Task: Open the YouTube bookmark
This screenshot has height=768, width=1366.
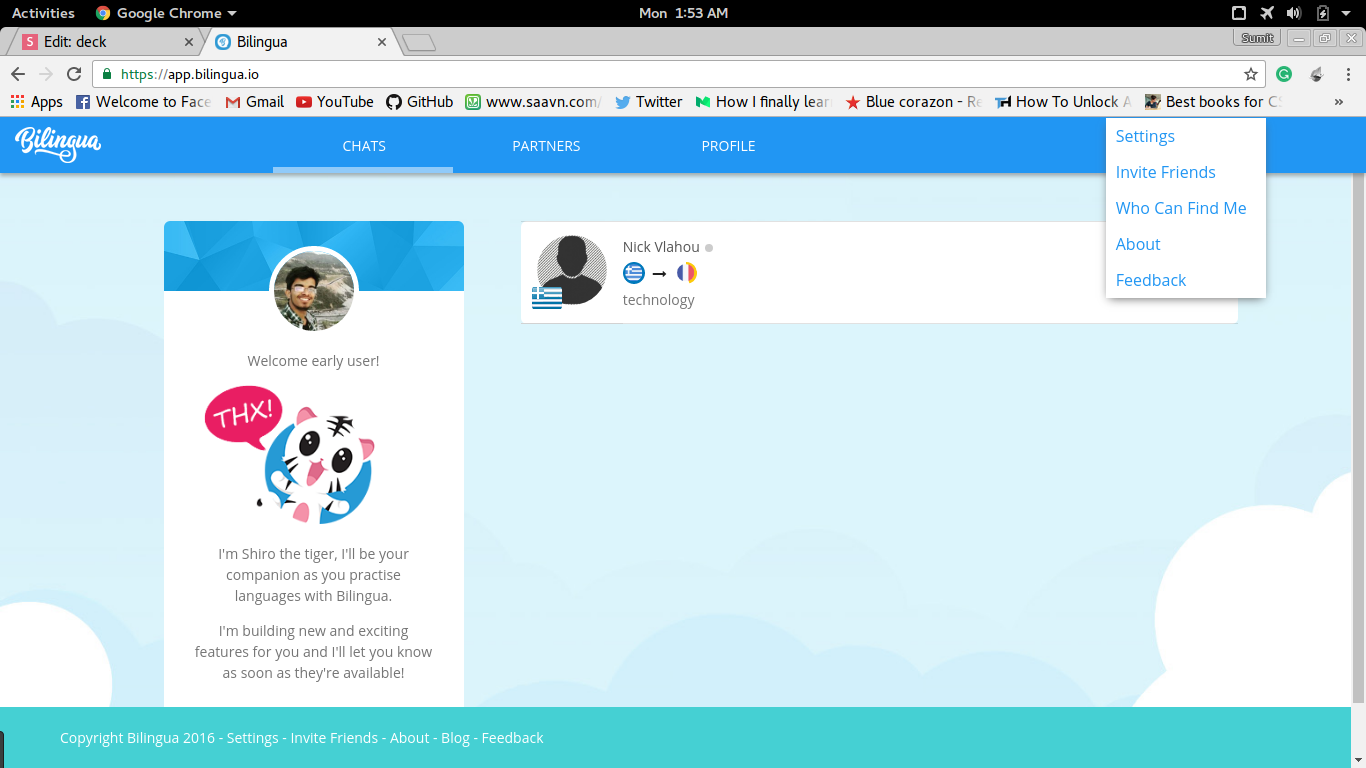Action: [x=335, y=102]
